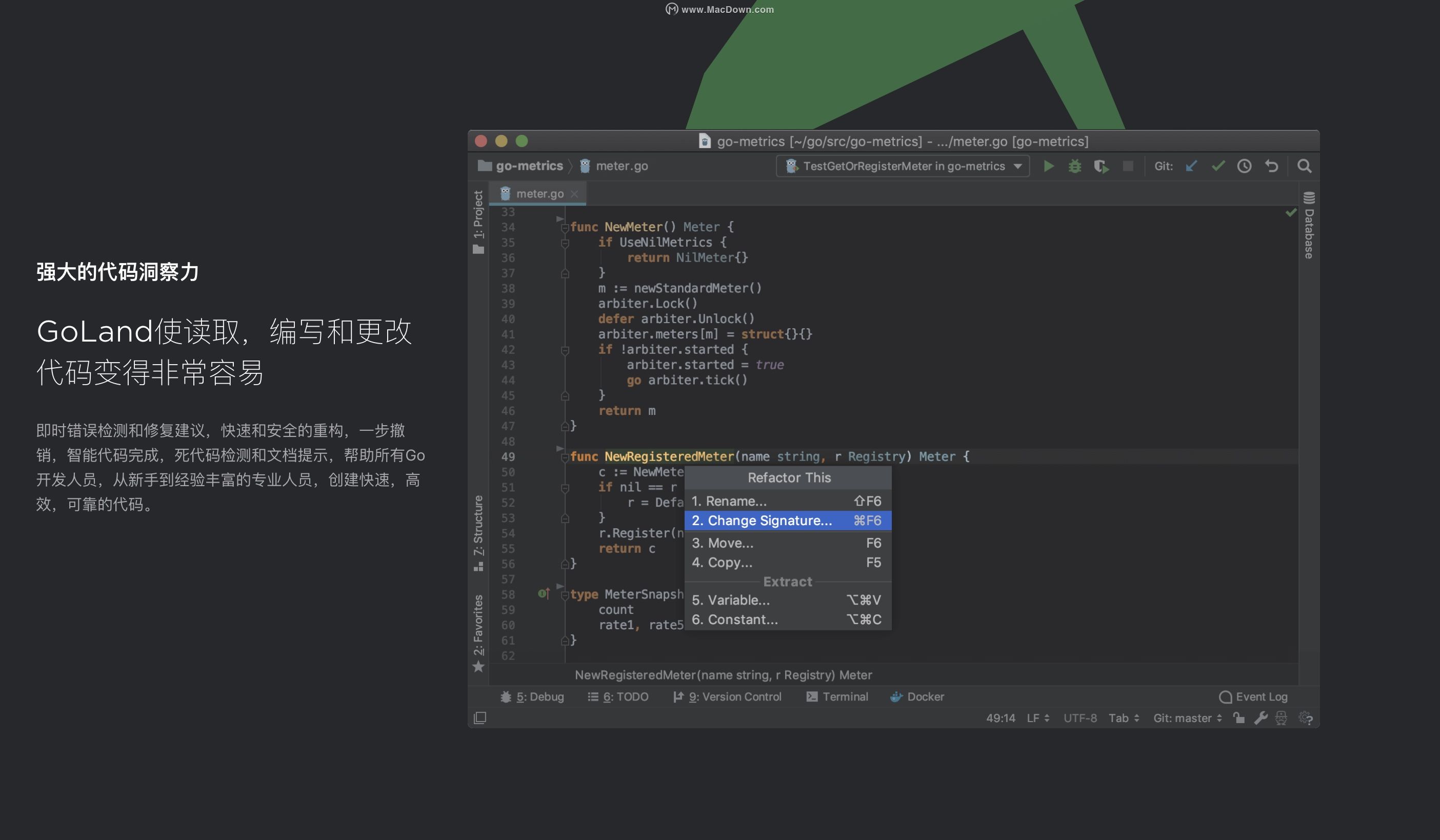Collapse the if UseNilMetrics block fold
The width and height of the screenshot is (1440, 840).
[565, 244]
